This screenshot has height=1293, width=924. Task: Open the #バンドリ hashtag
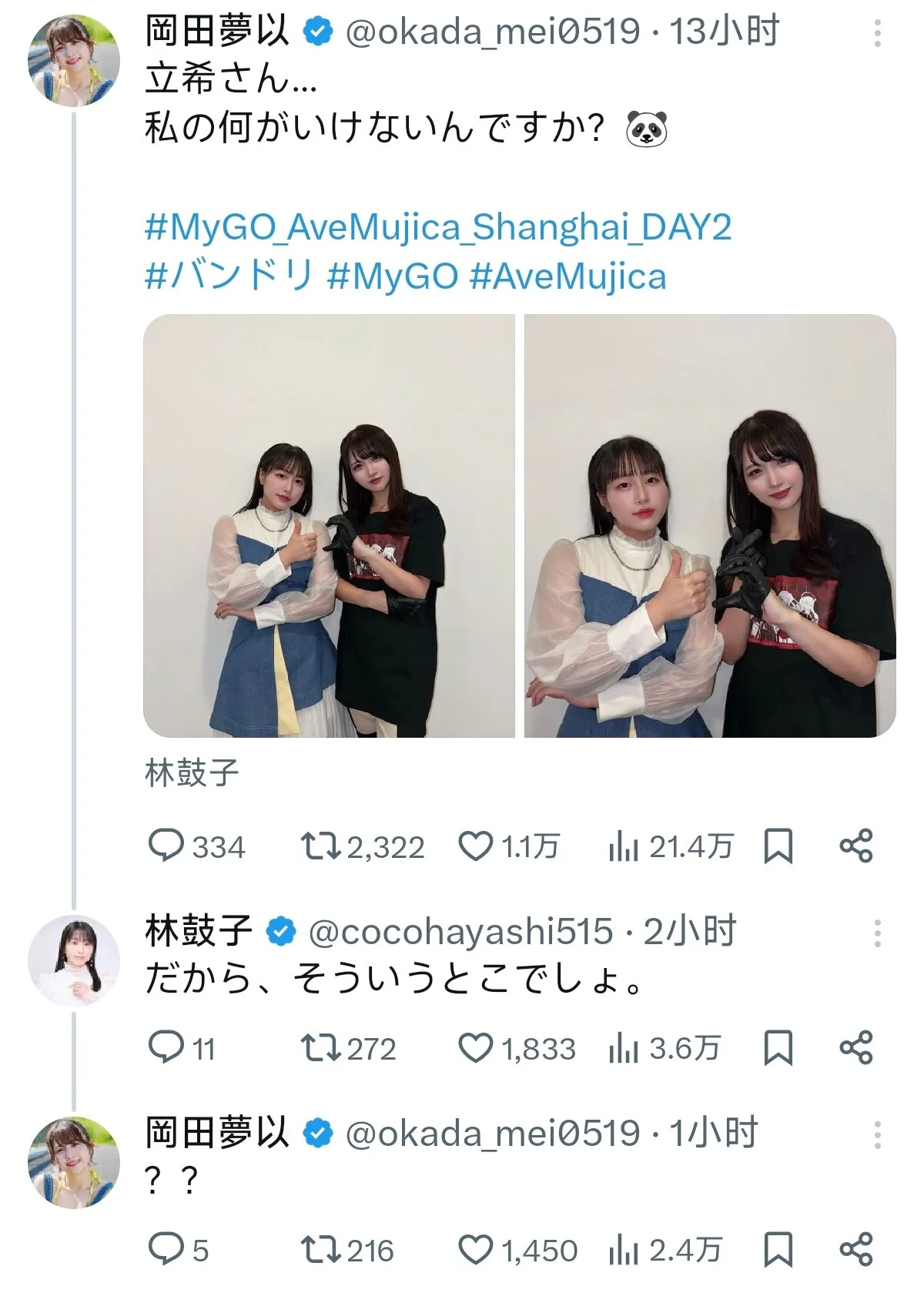tap(229, 276)
